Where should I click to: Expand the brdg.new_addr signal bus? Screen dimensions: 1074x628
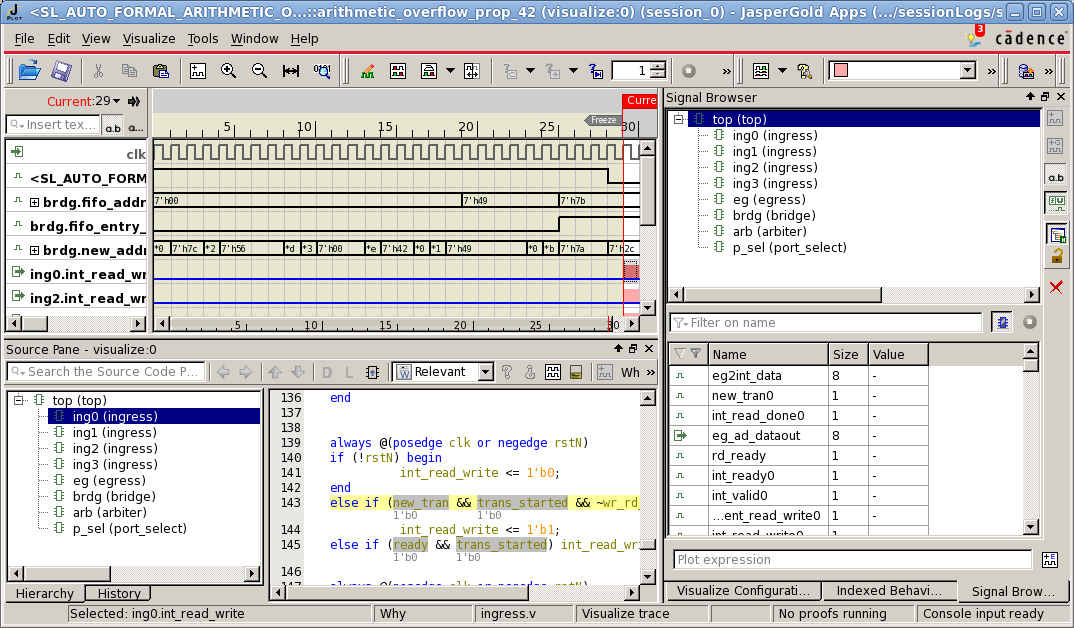click(34, 250)
